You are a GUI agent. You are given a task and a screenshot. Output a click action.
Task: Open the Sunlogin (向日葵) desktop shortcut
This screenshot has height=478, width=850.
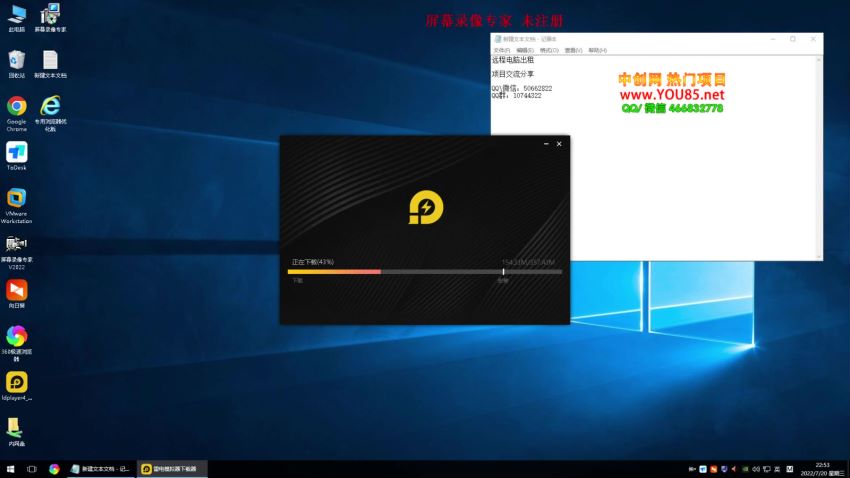16,294
